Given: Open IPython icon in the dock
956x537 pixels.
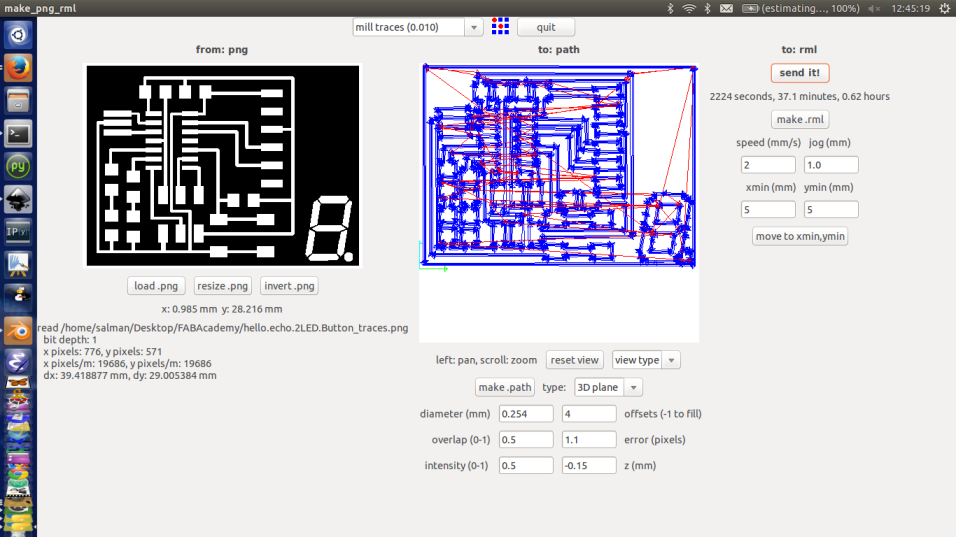Looking at the screenshot, I should [x=18, y=232].
